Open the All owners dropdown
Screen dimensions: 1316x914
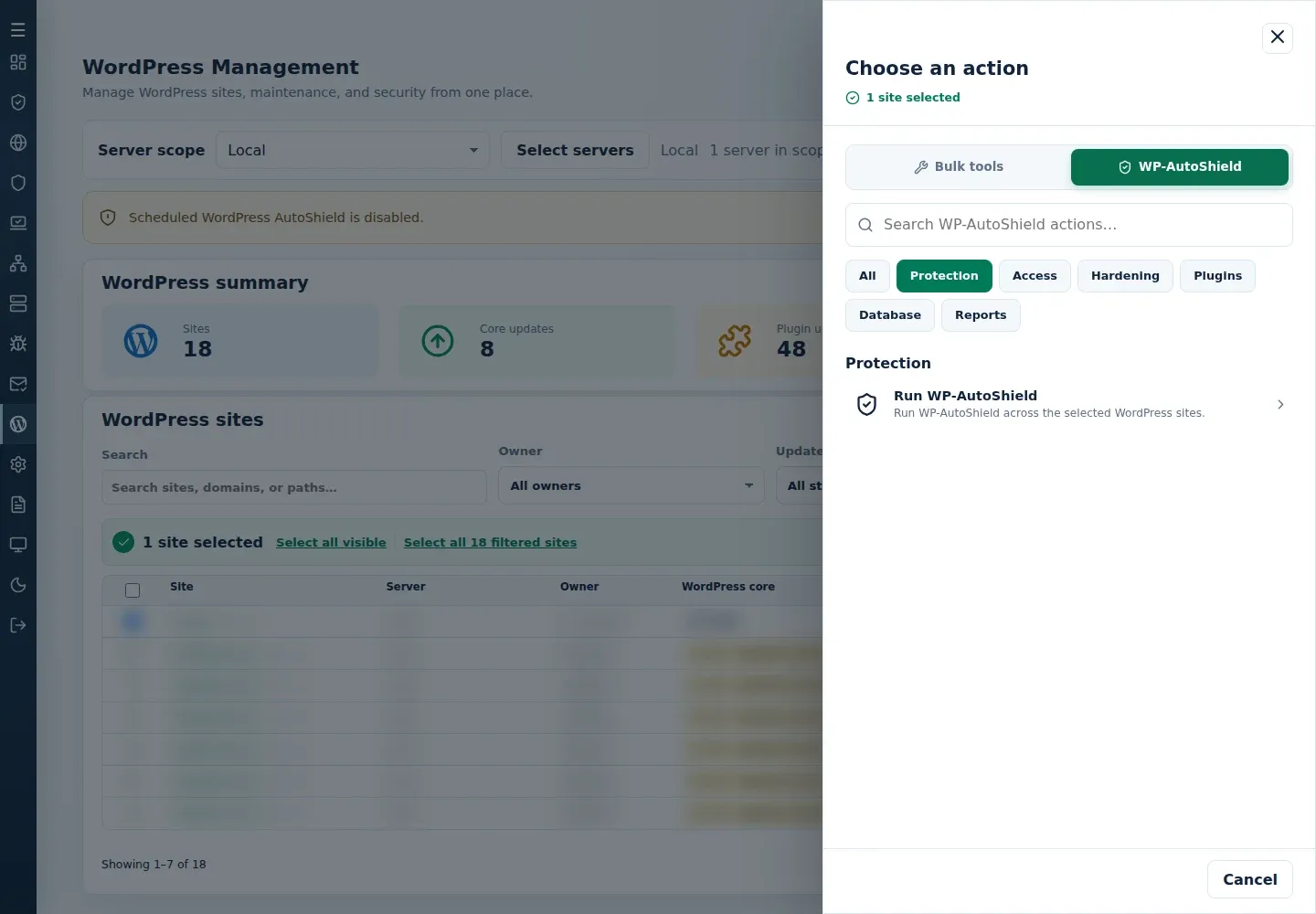[631, 485]
